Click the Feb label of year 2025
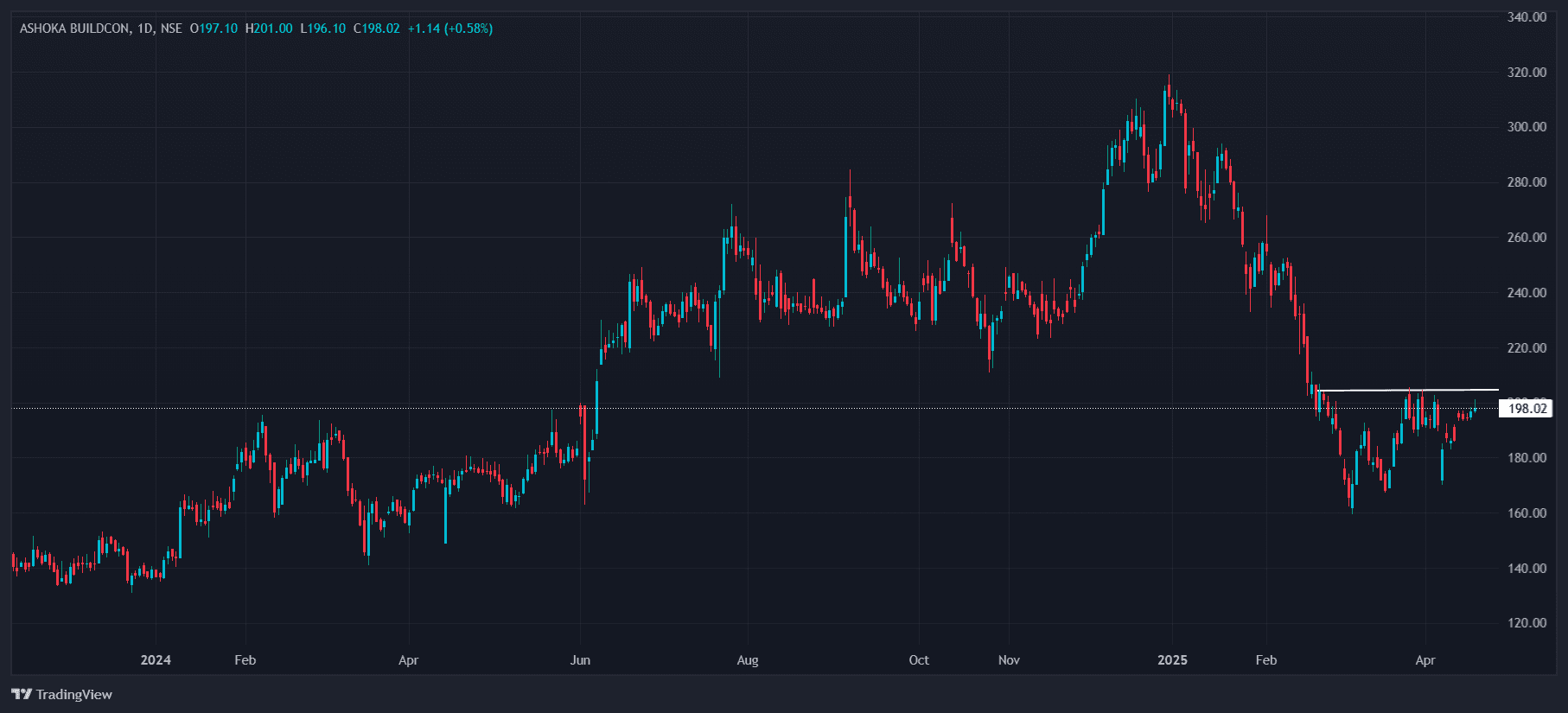 (1266, 660)
